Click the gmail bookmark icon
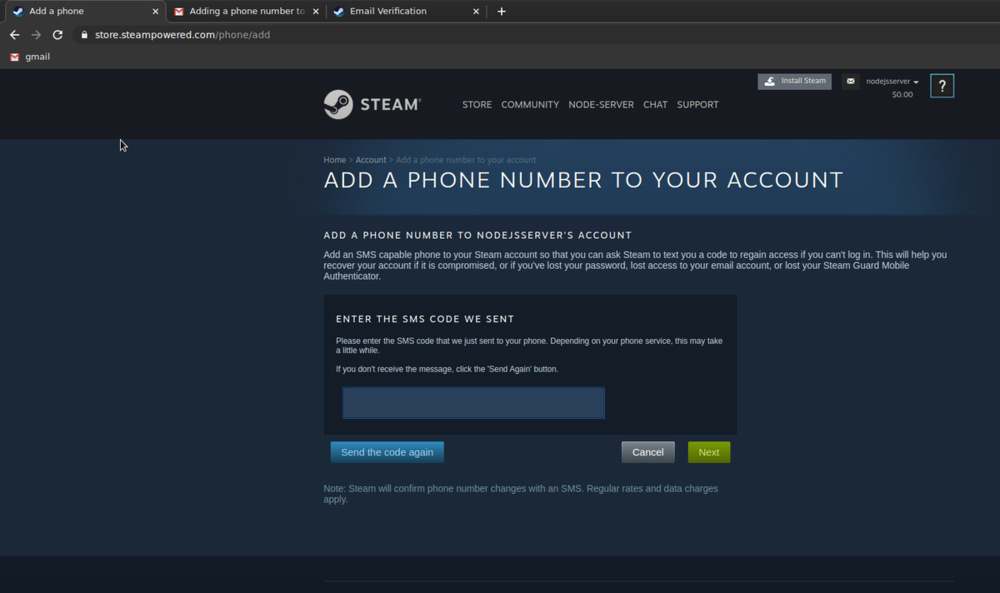Image resolution: width=1000 pixels, height=593 pixels. click(x=14, y=57)
